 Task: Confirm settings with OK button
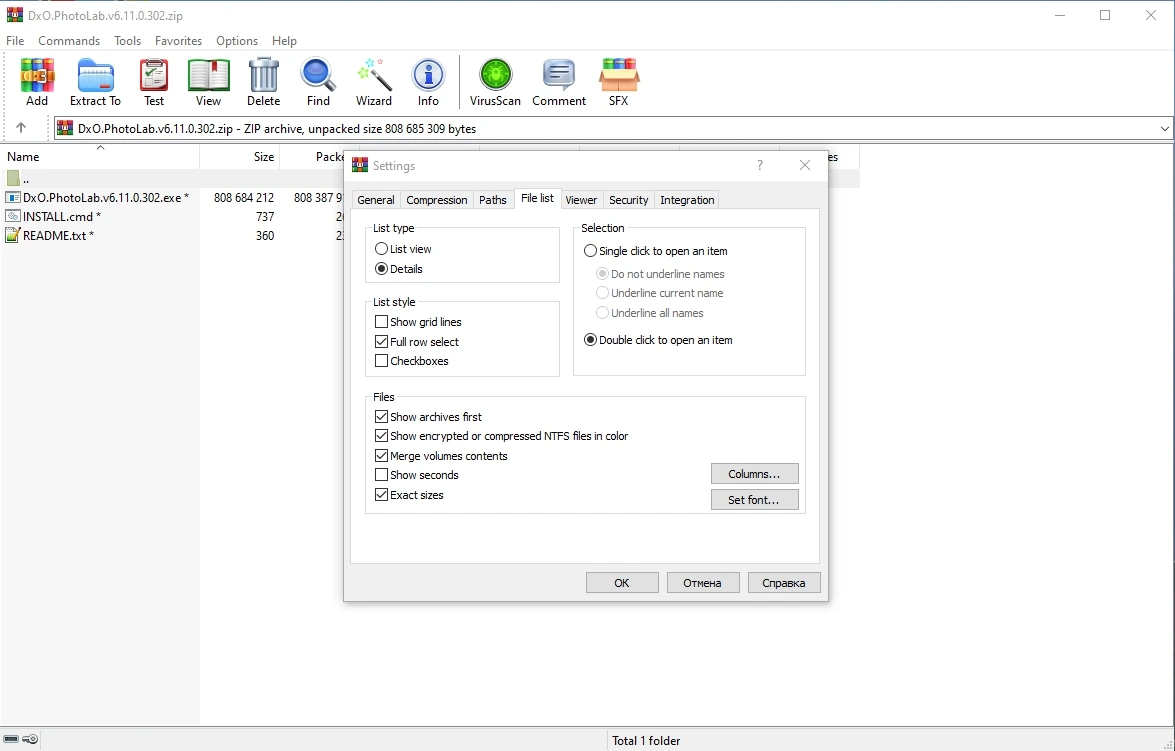point(622,583)
